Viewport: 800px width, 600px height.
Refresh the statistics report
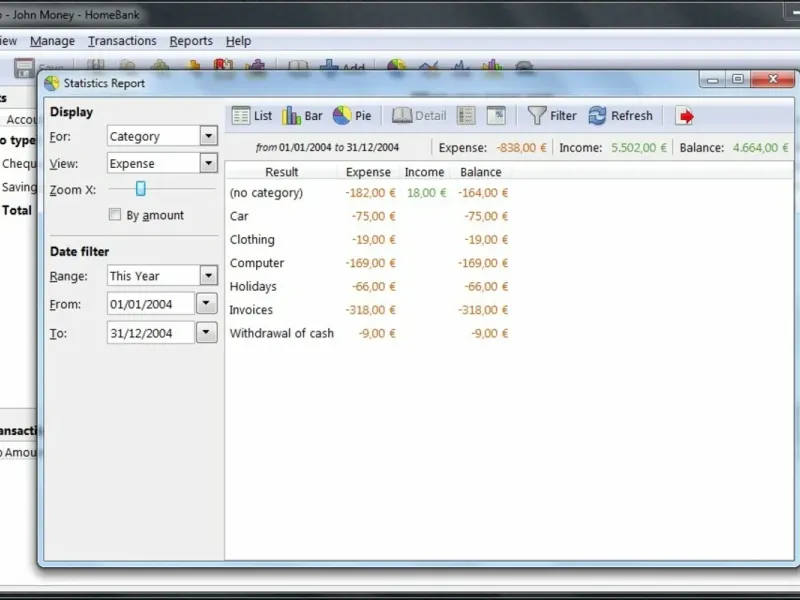[x=620, y=116]
